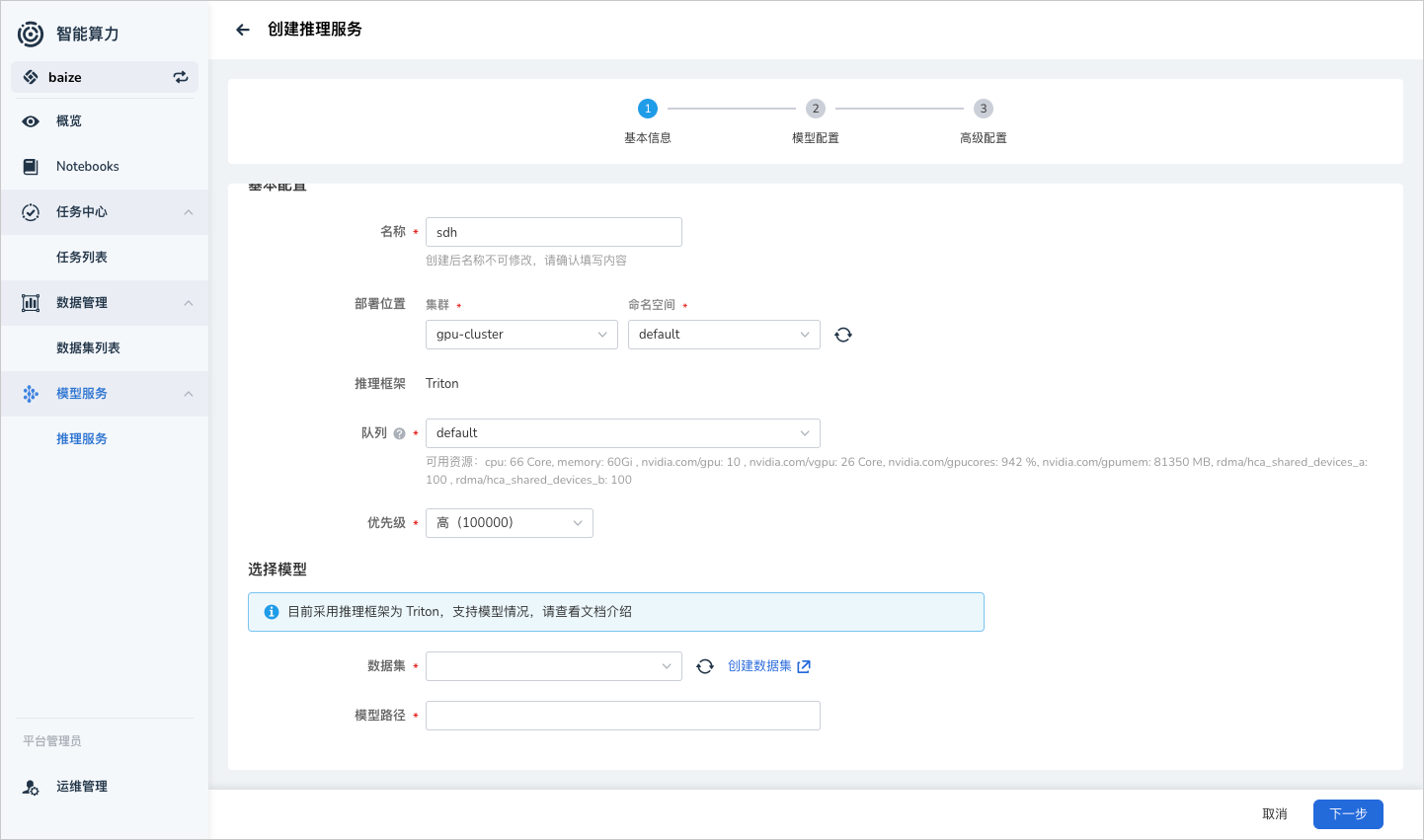Click the 模型服务 menu label

(x=82, y=394)
